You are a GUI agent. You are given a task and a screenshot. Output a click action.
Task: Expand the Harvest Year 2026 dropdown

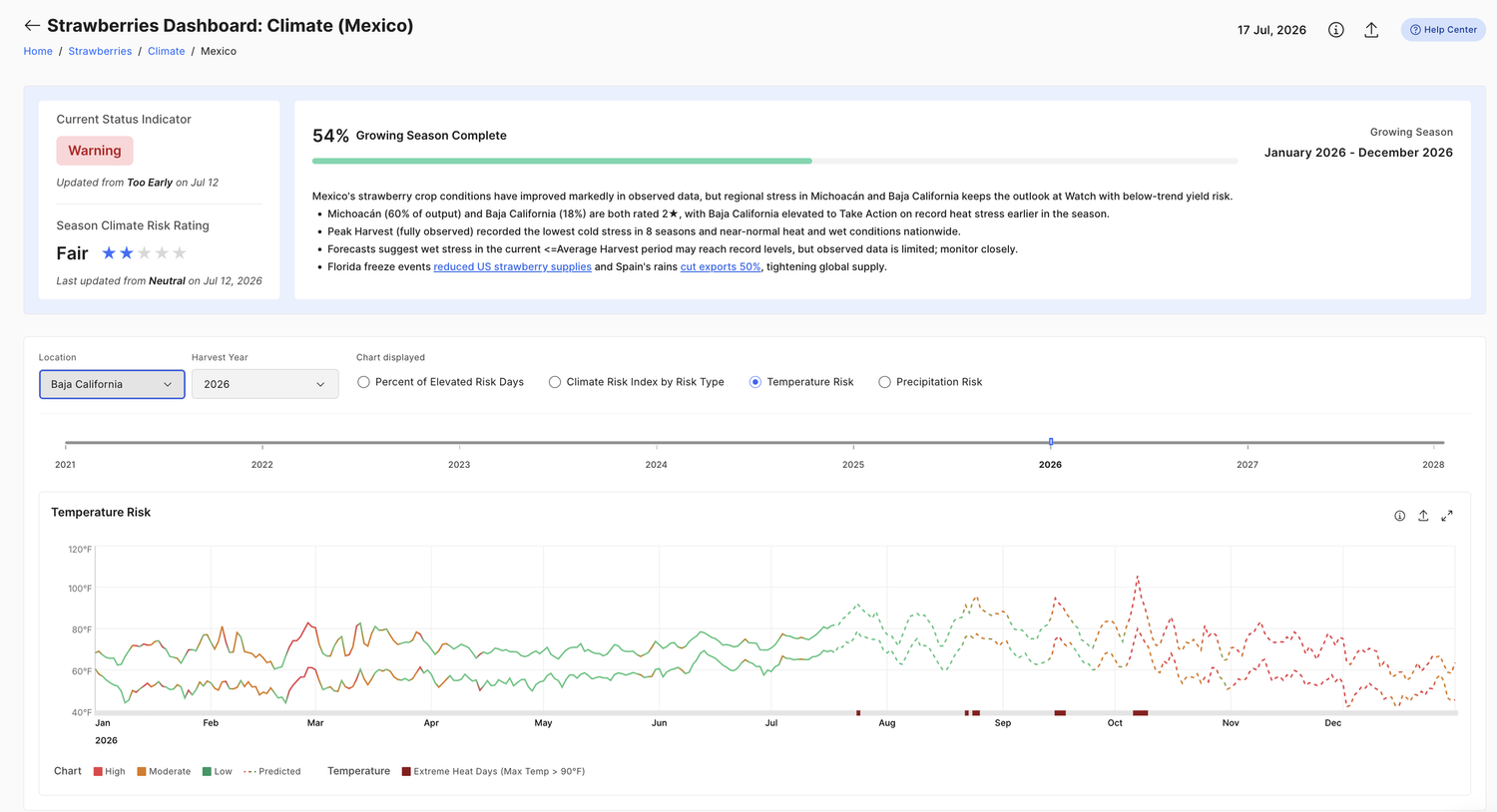(264, 384)
